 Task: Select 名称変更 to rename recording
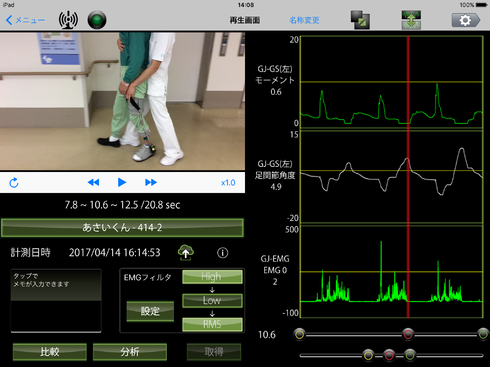pos(304,20)
